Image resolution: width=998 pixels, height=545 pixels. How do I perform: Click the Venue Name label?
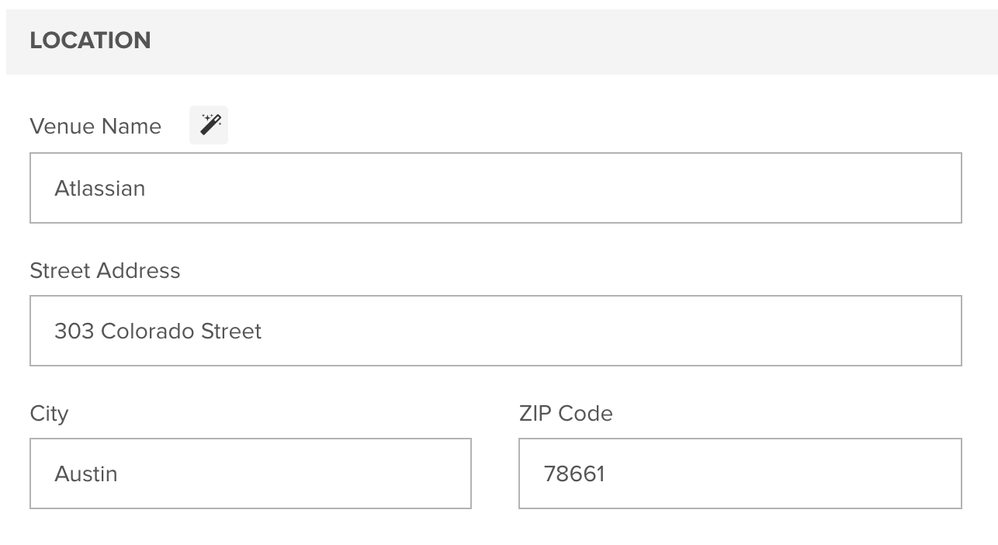point(95,126)
